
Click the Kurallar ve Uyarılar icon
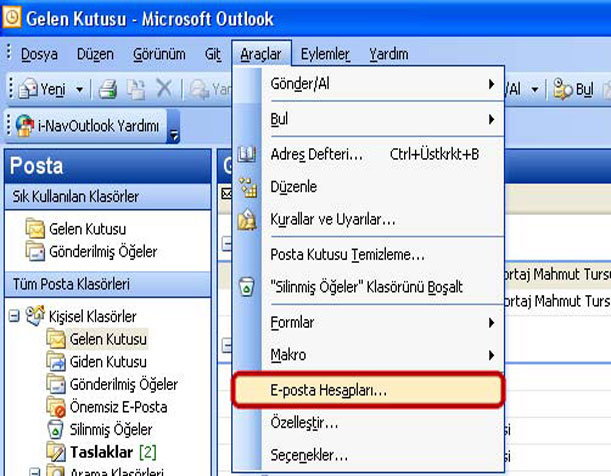click(247, 219)
